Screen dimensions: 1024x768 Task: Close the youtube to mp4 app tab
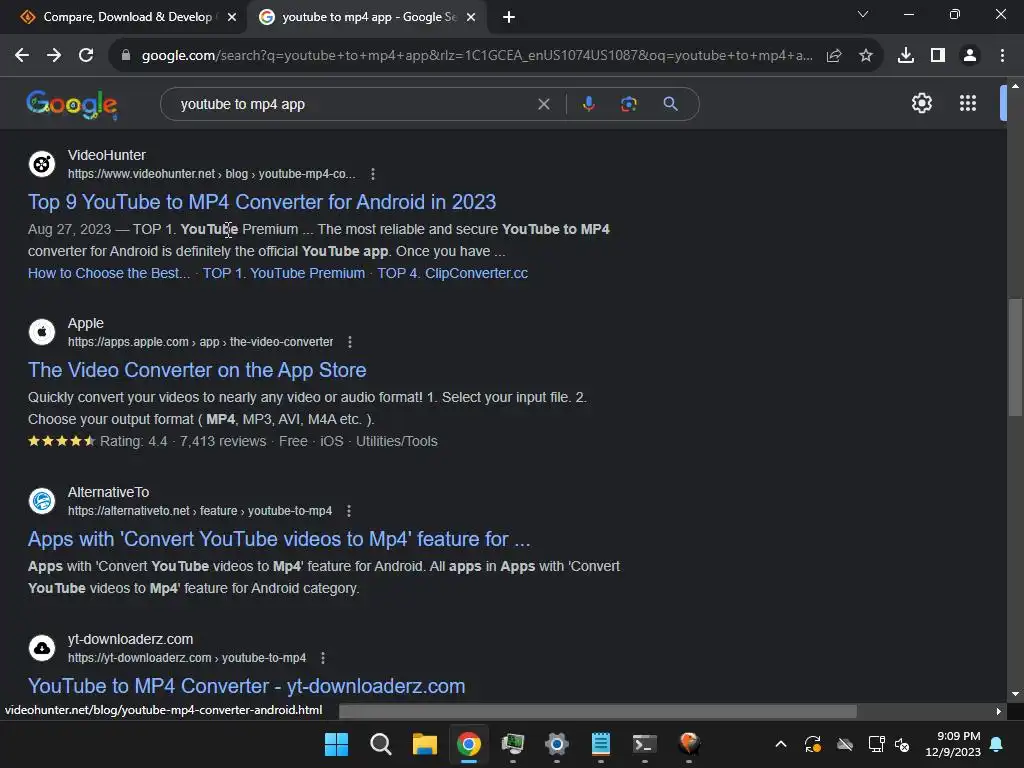[471, 17]
